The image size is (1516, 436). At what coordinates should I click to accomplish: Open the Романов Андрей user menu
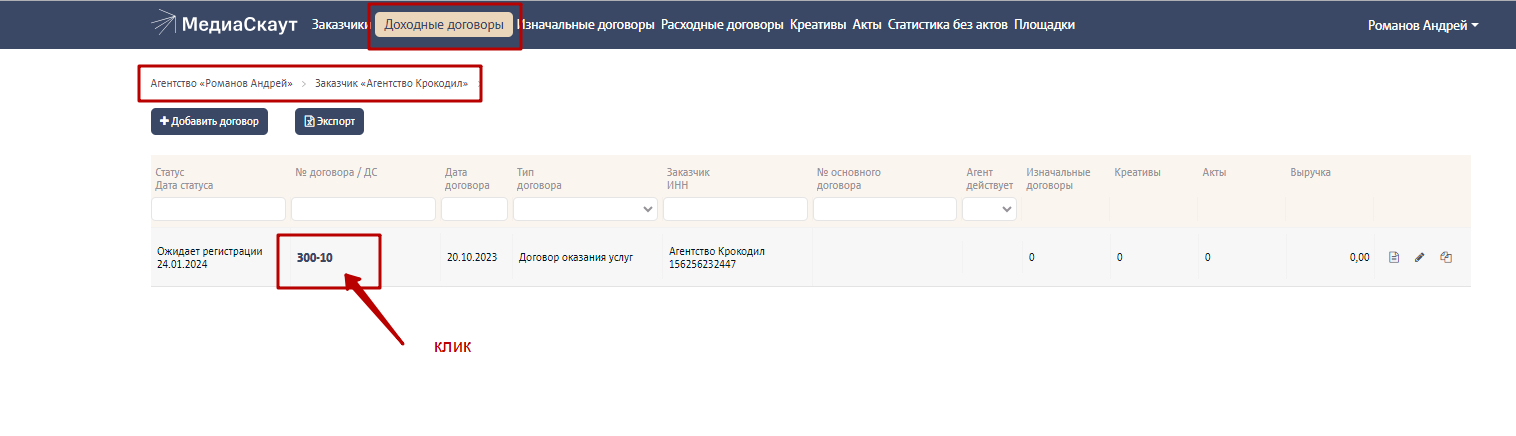tap(1422, 25)
